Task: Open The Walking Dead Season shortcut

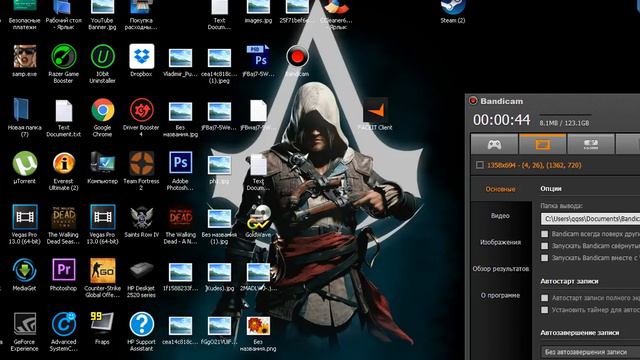Action: [x=63, y=225]
